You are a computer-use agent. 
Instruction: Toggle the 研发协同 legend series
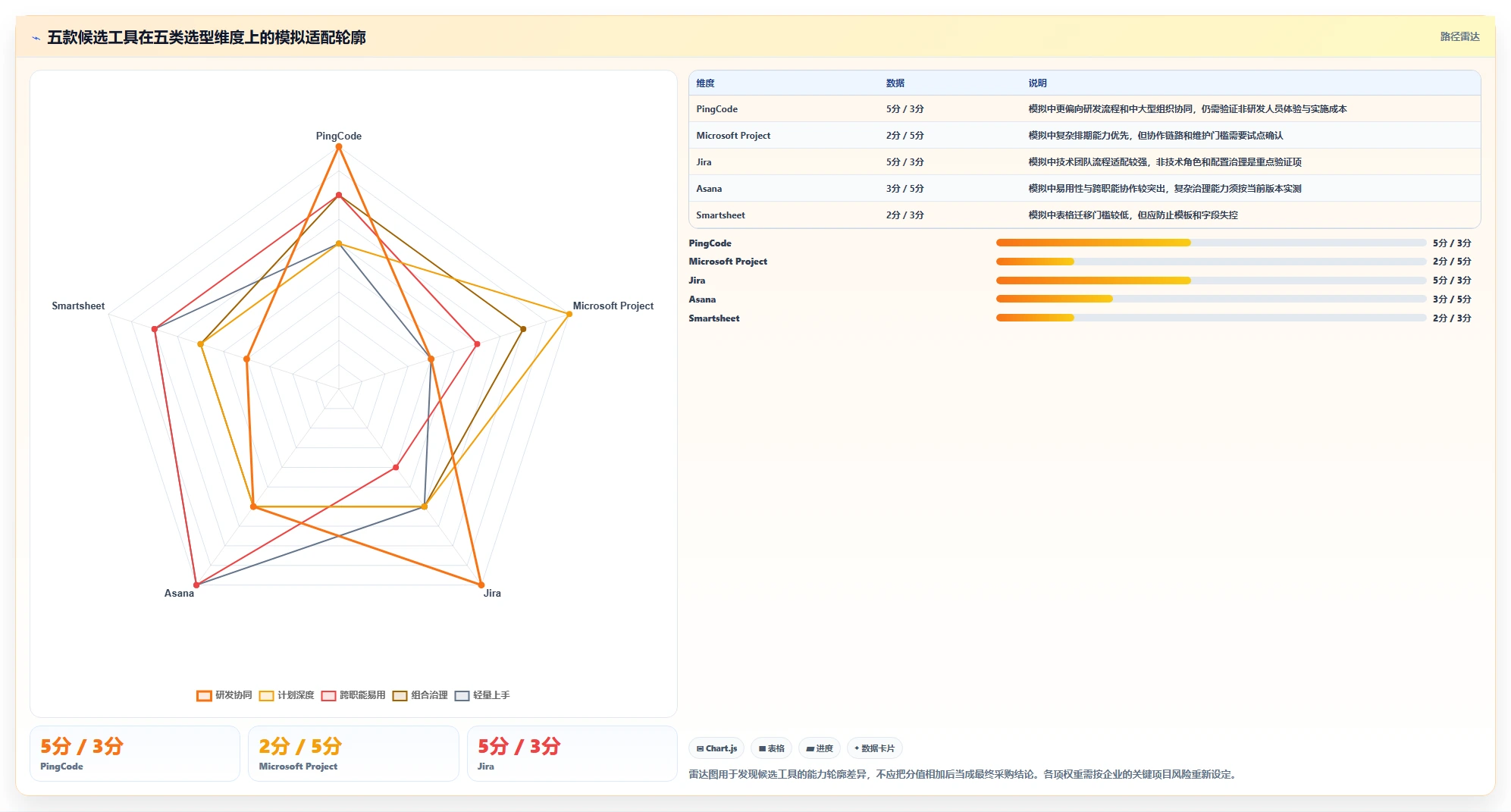pyautogui.click(x=224, y=695)
